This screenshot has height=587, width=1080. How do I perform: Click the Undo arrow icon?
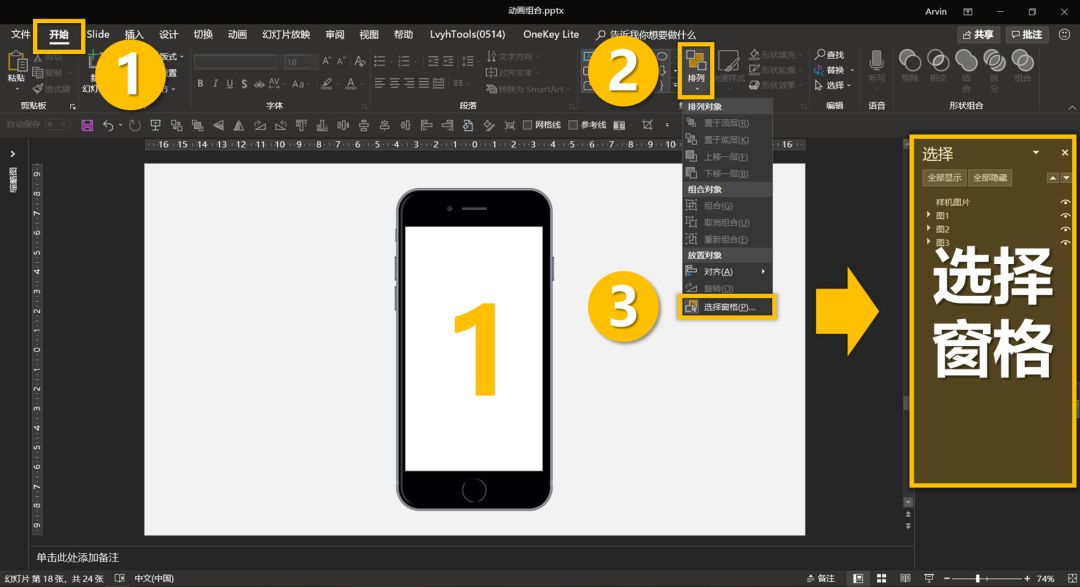(x=107, y=125)
